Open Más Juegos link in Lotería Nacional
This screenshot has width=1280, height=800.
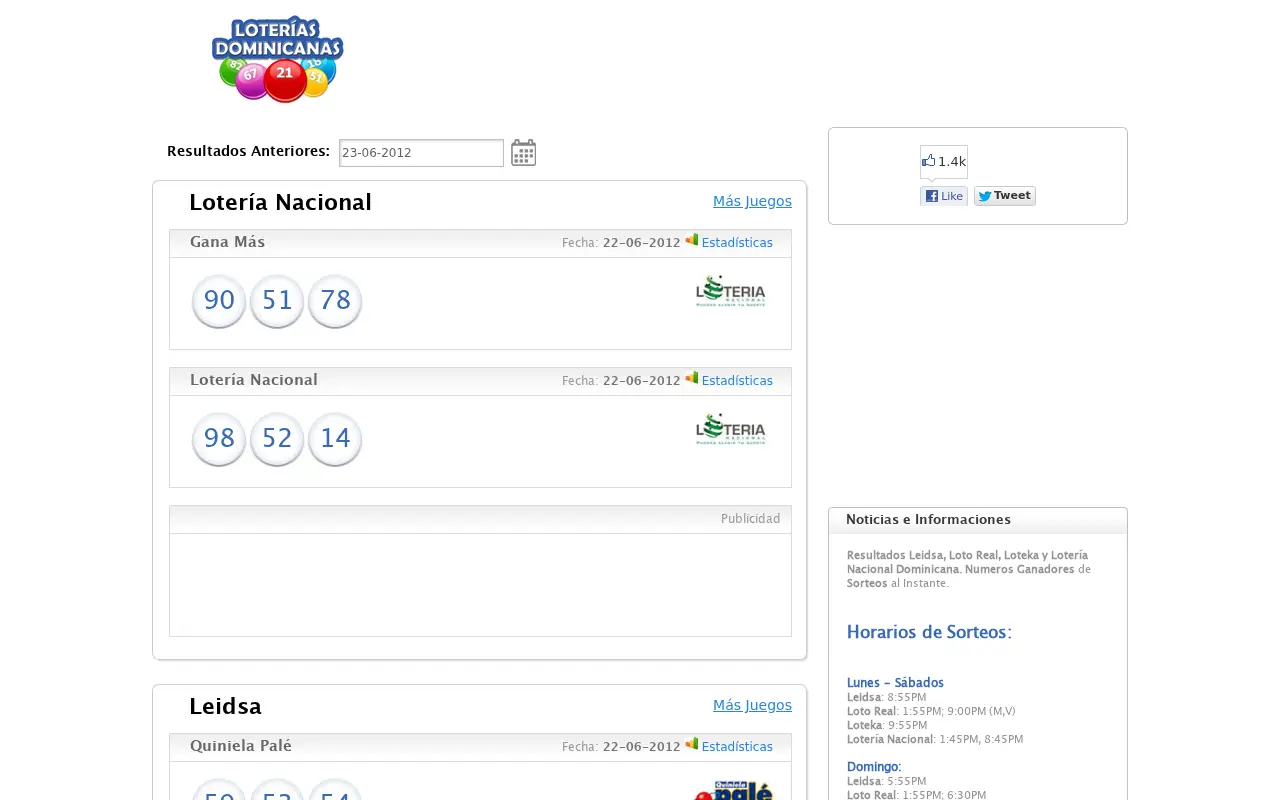coord(752,201)
